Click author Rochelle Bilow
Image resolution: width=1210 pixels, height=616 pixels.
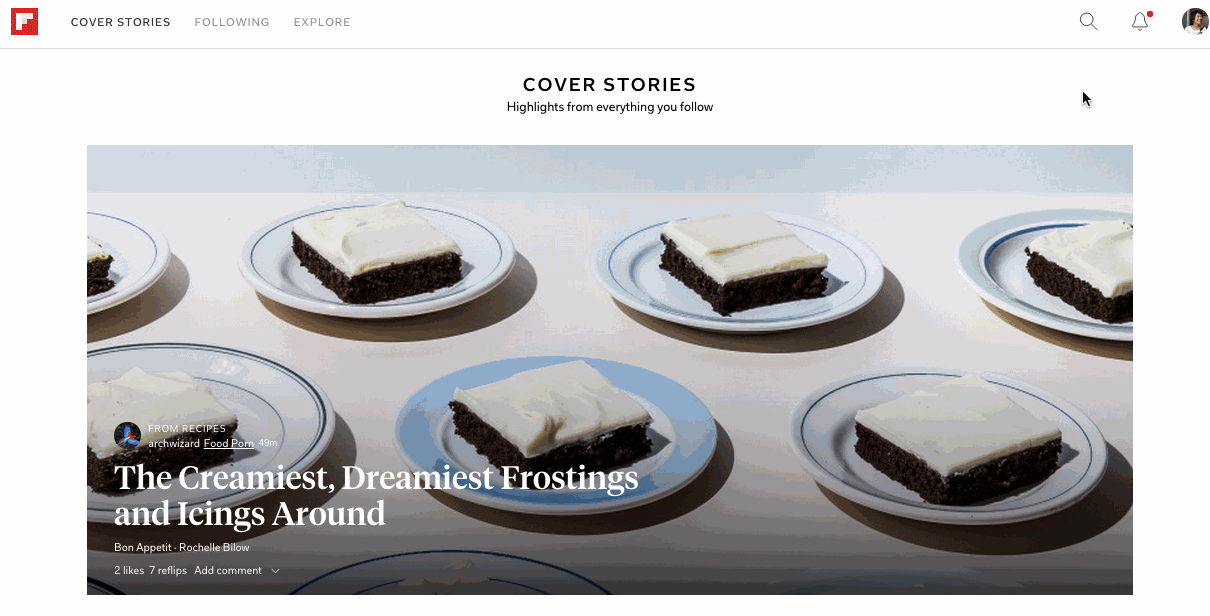pos(214,548)
